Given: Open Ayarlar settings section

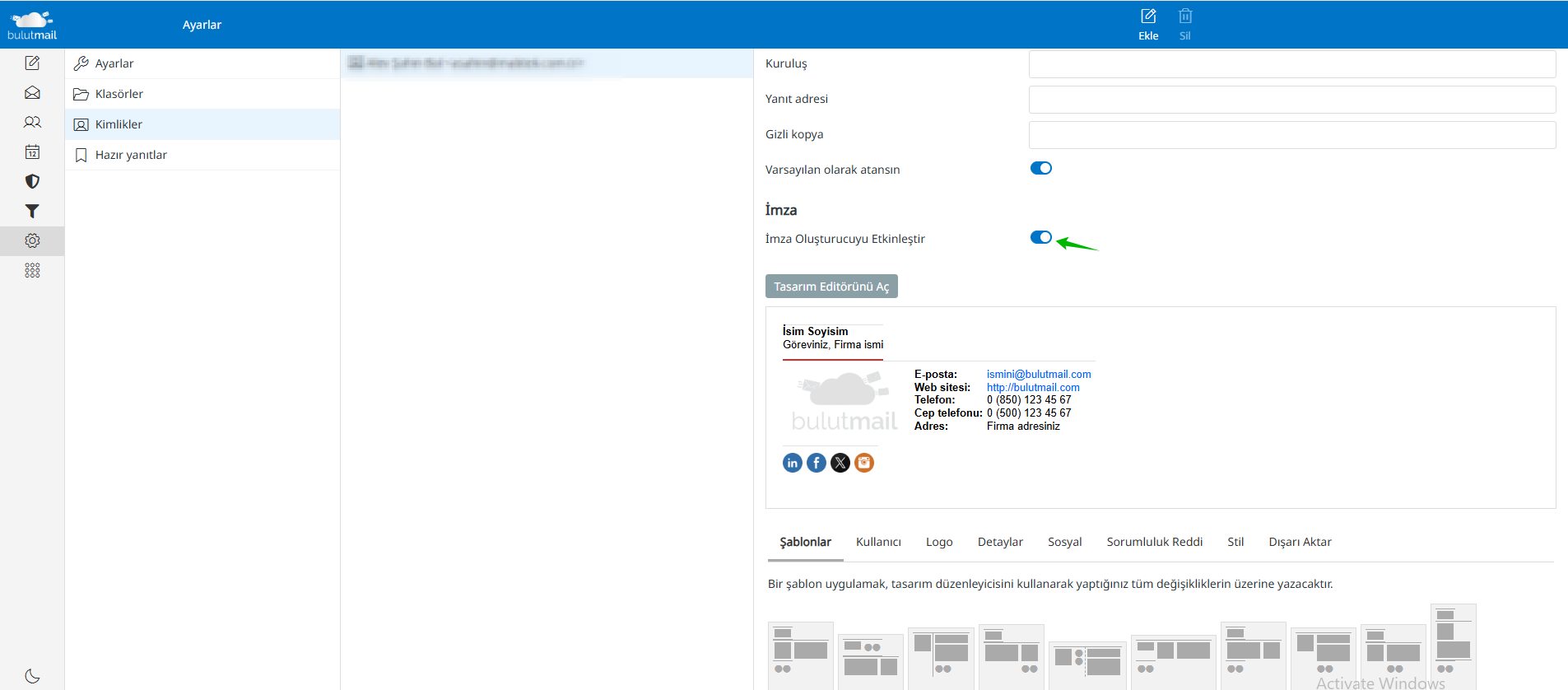Looking at the screenshot, I should tap(202, 63).
